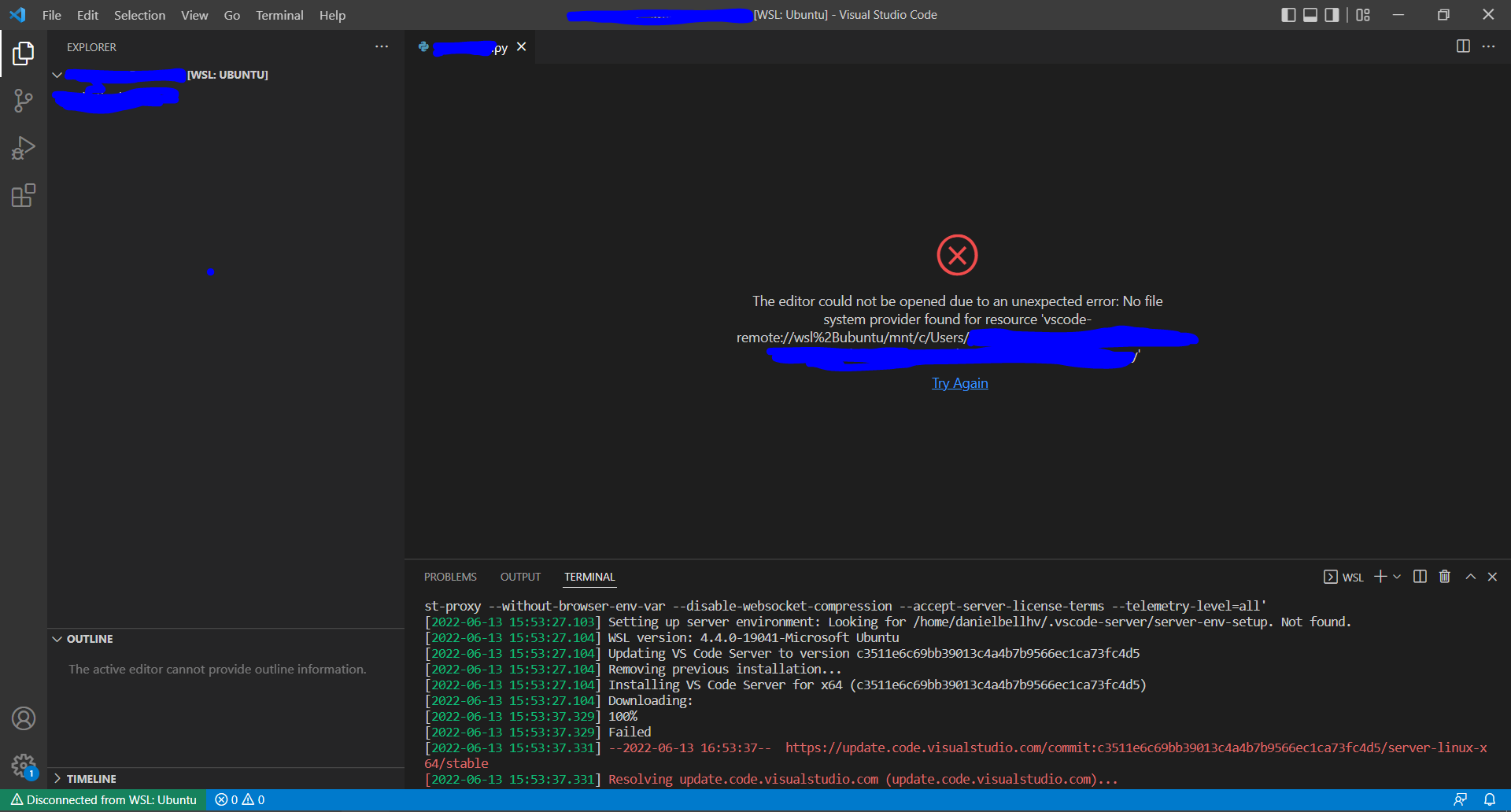Open the Selection menu

(x=139, y=15)
